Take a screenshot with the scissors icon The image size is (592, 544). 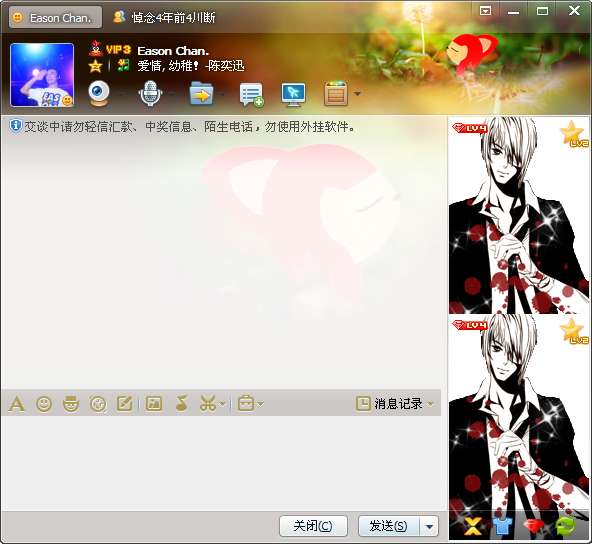(208, 403)
